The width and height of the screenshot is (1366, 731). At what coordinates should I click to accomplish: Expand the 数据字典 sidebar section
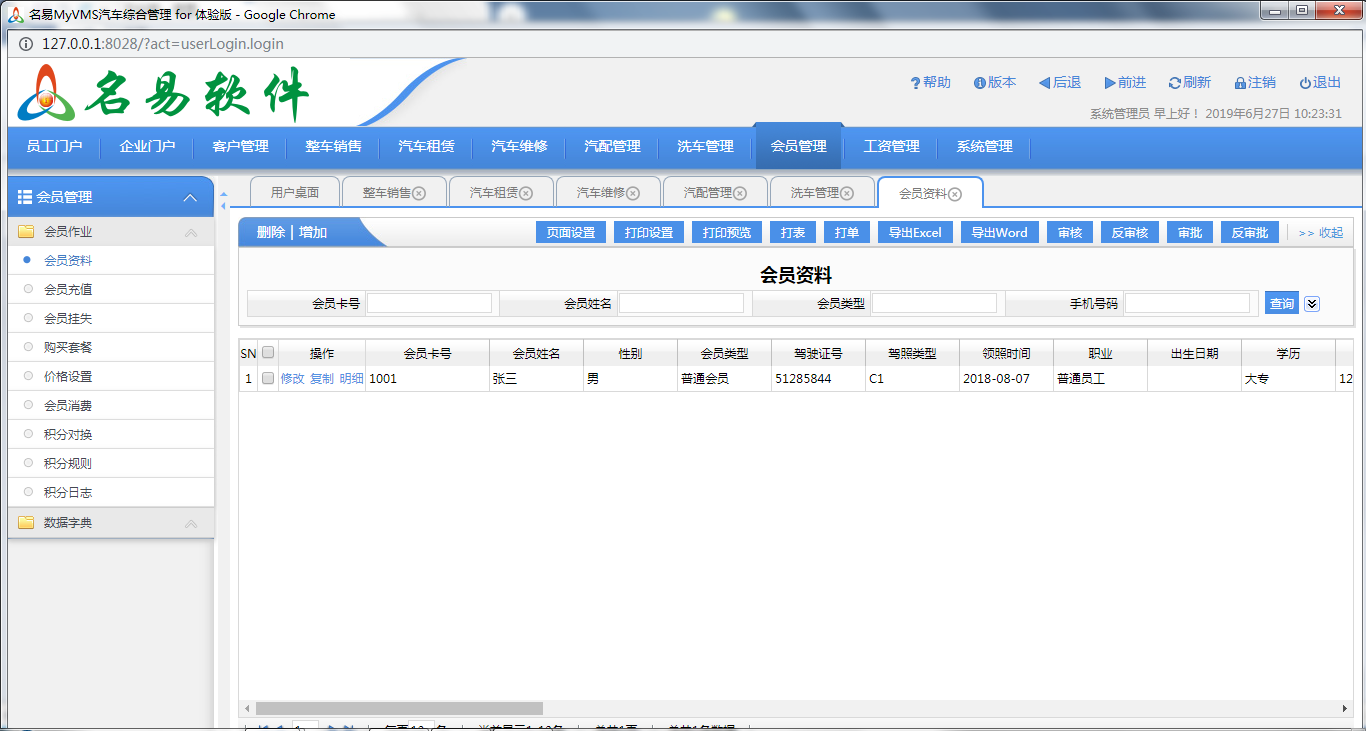coord(191,523)
